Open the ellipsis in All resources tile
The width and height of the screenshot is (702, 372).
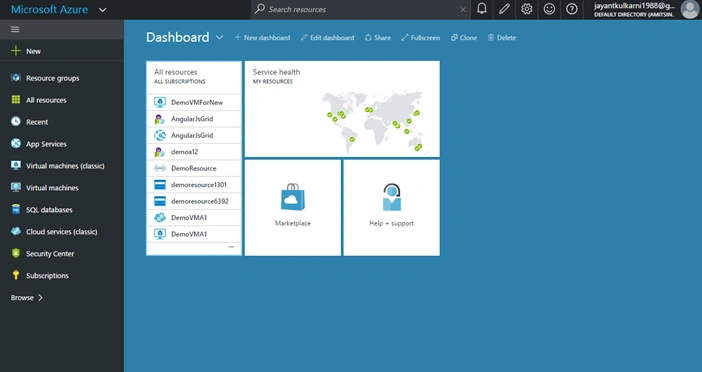[231, 247]
